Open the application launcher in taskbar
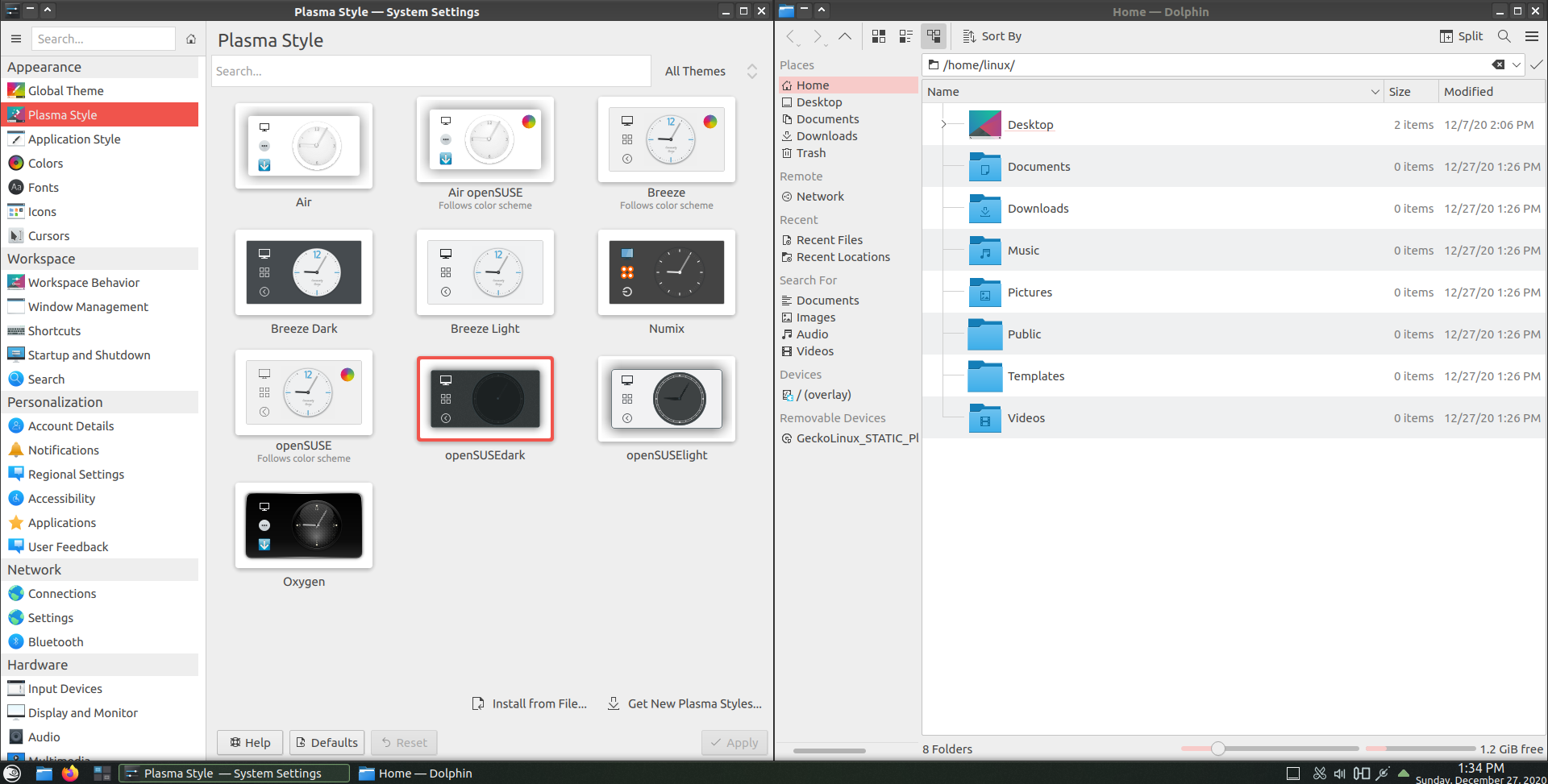 (x=12, y=774)
